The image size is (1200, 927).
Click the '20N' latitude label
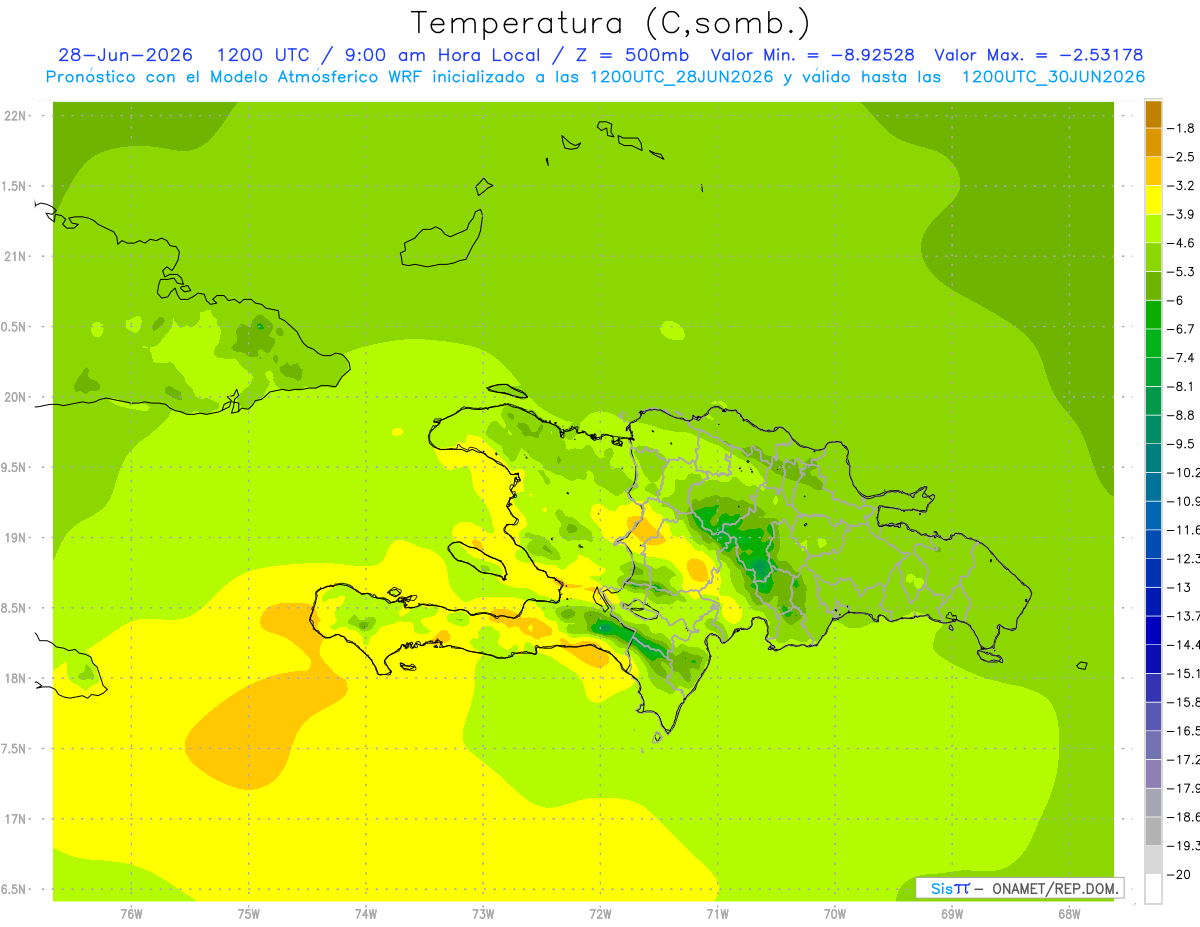click(15, 397)
